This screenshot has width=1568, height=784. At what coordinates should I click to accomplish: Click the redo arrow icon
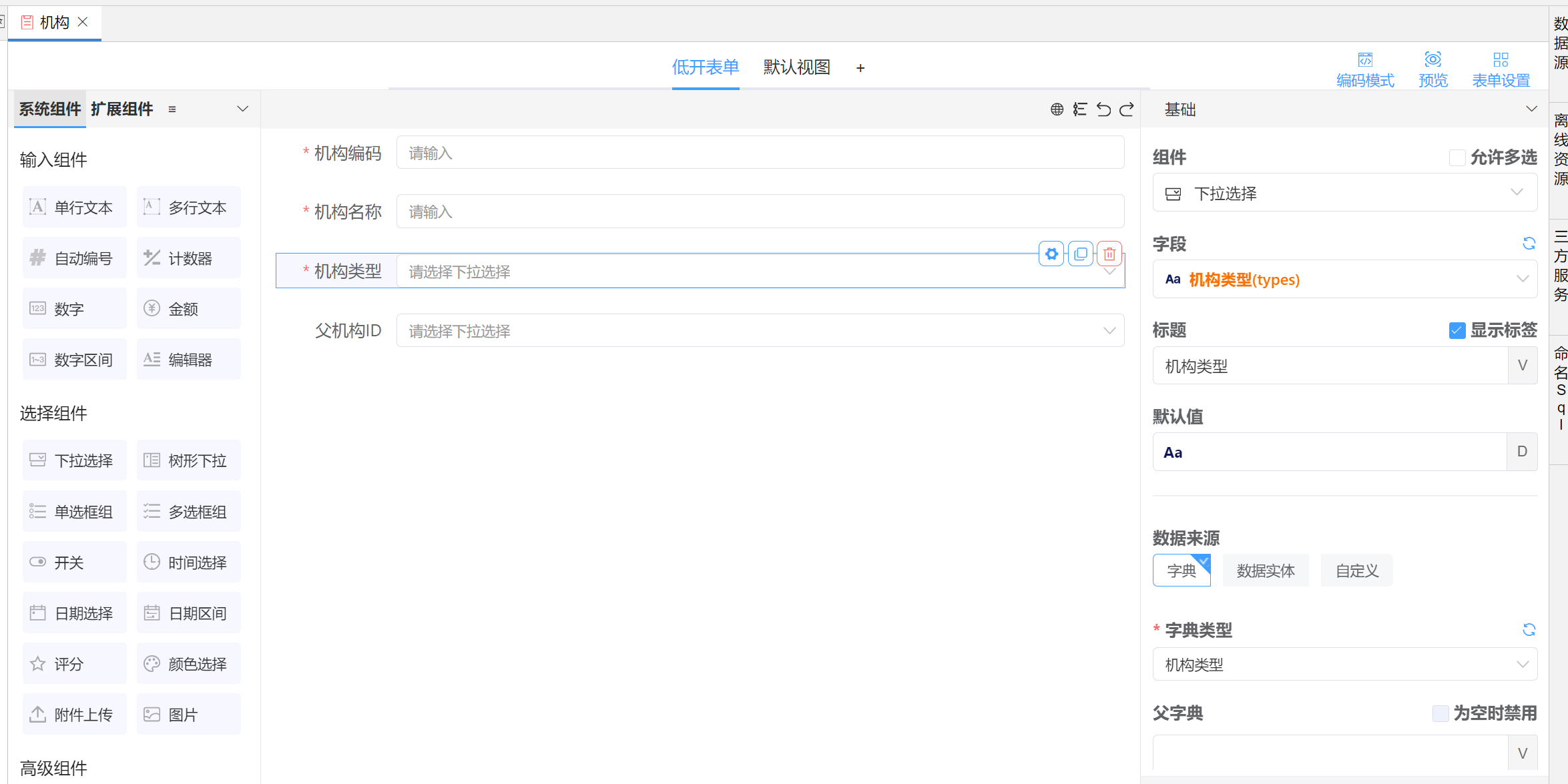pos(1127,109)
